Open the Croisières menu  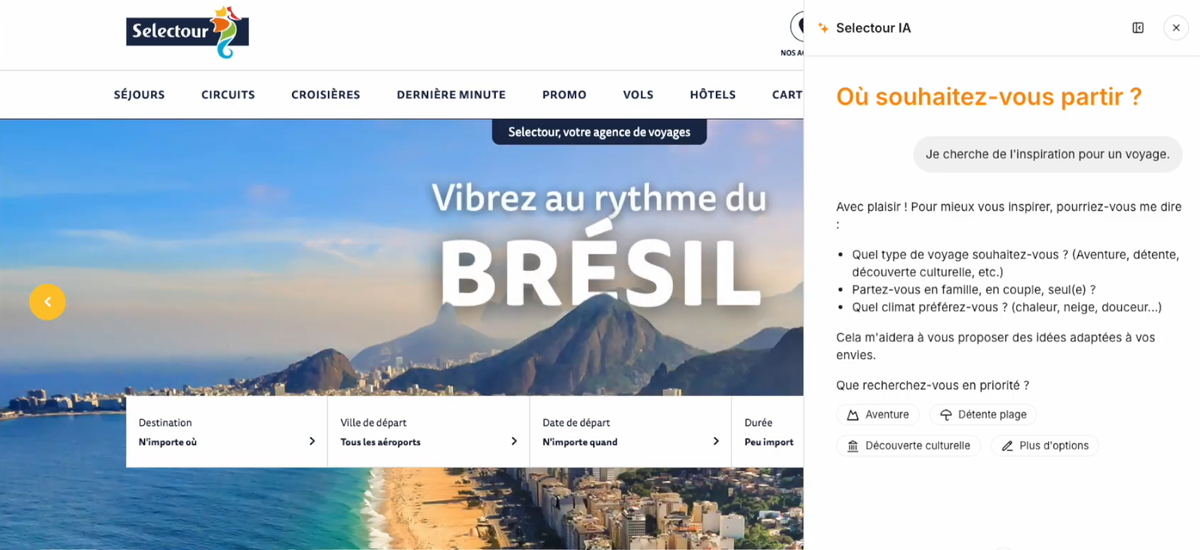[326, 95]
